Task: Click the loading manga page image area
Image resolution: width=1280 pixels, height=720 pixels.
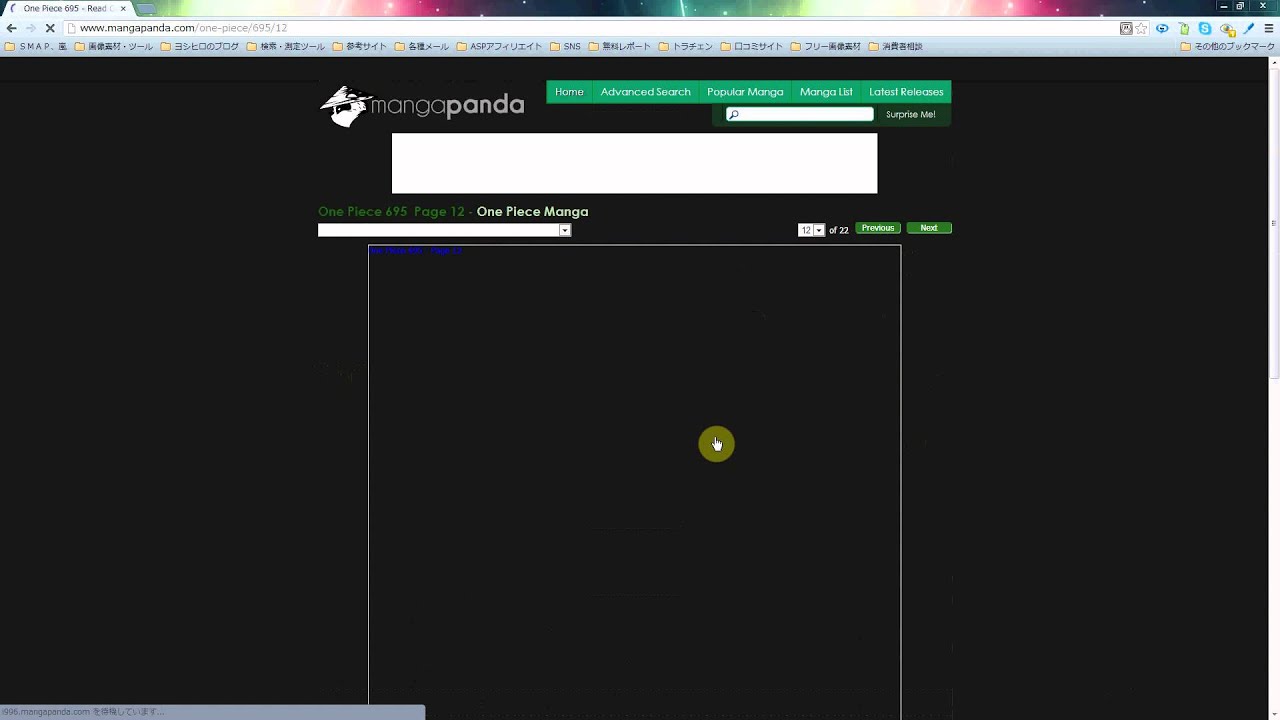Action: (x=634, y=482)
